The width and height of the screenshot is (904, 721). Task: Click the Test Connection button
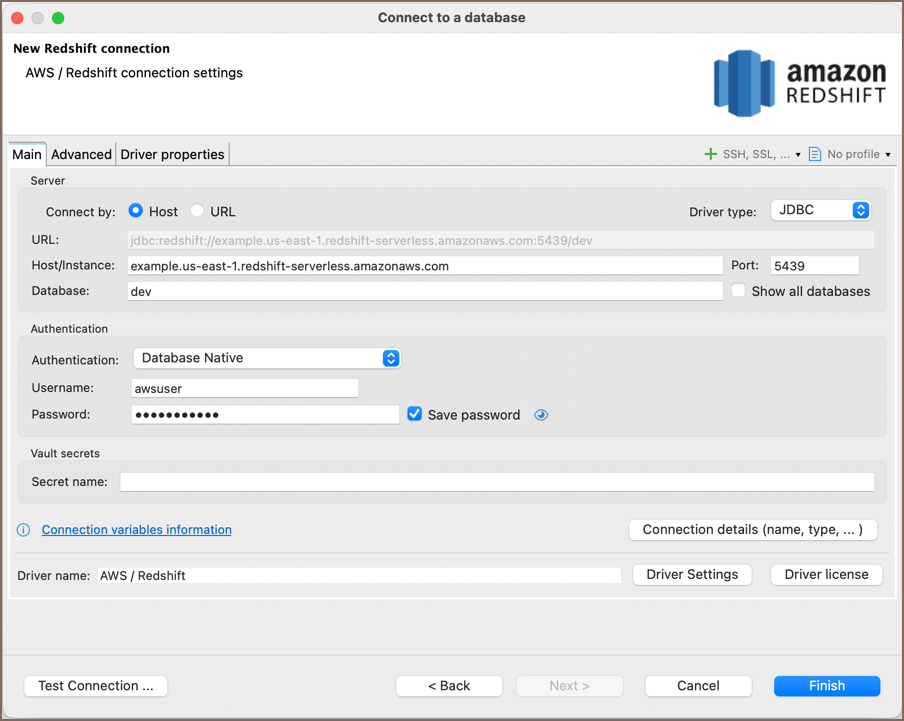click(96, 686)
